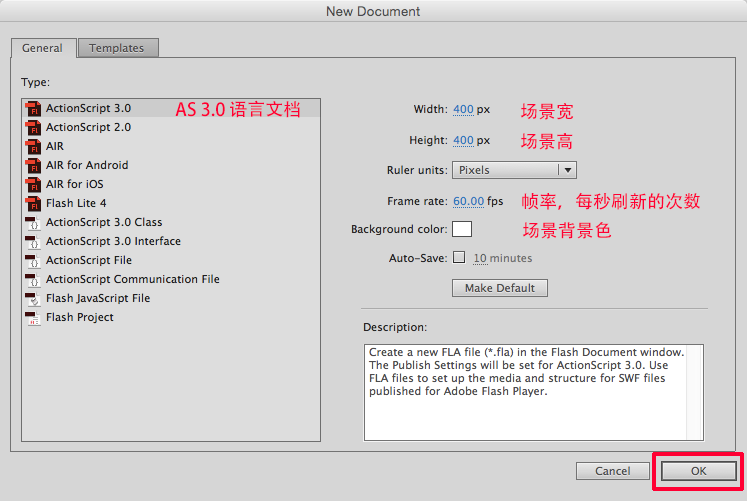Screen dimensions: 747x501
Task: Open the Ruler units Pixels dropdown
Action: 514,170
